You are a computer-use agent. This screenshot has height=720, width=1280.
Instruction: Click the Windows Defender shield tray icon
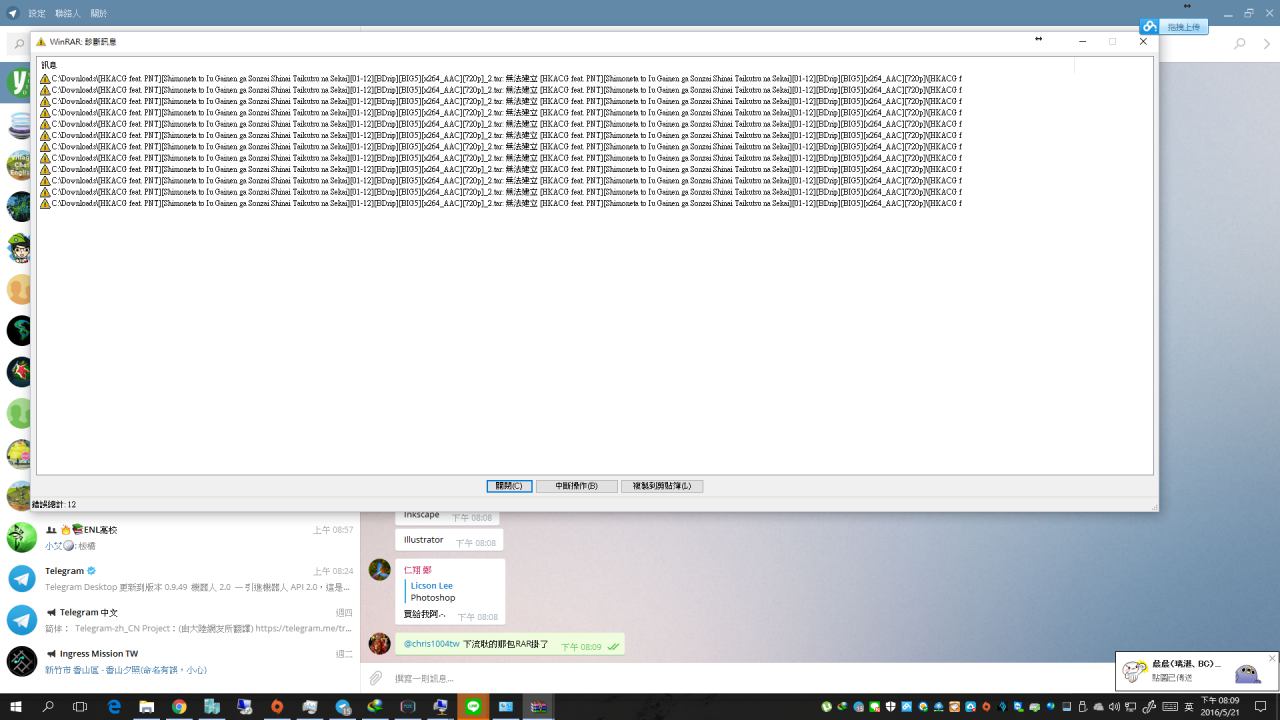point(890,707)
